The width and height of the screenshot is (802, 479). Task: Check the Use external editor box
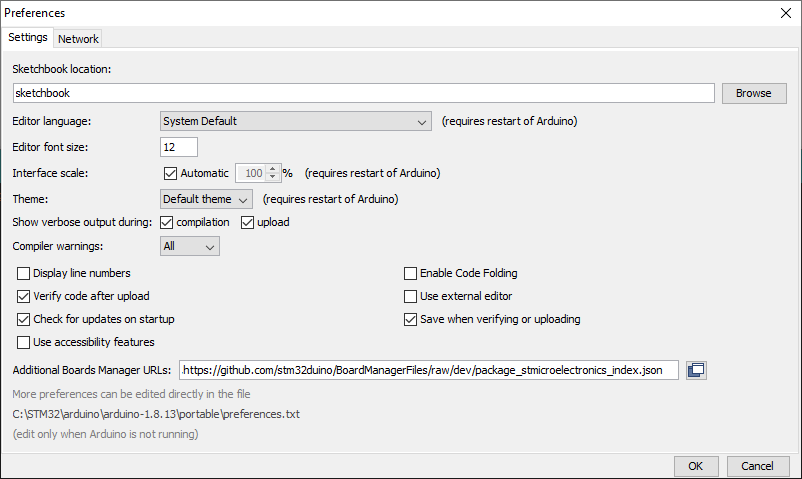[x=410, y=296]
